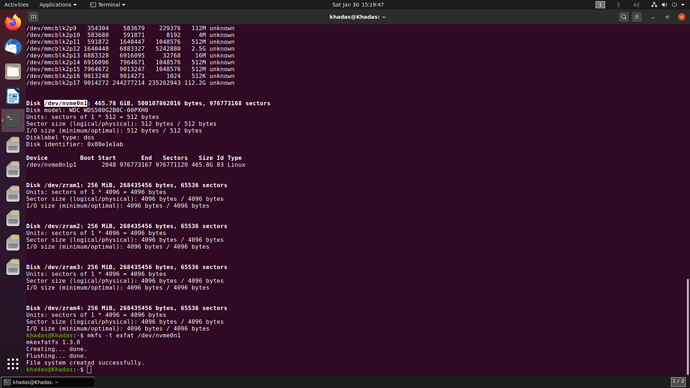This screenshot has height=388, width=690.
Task: Open the Activities overview
Action: 16,4
